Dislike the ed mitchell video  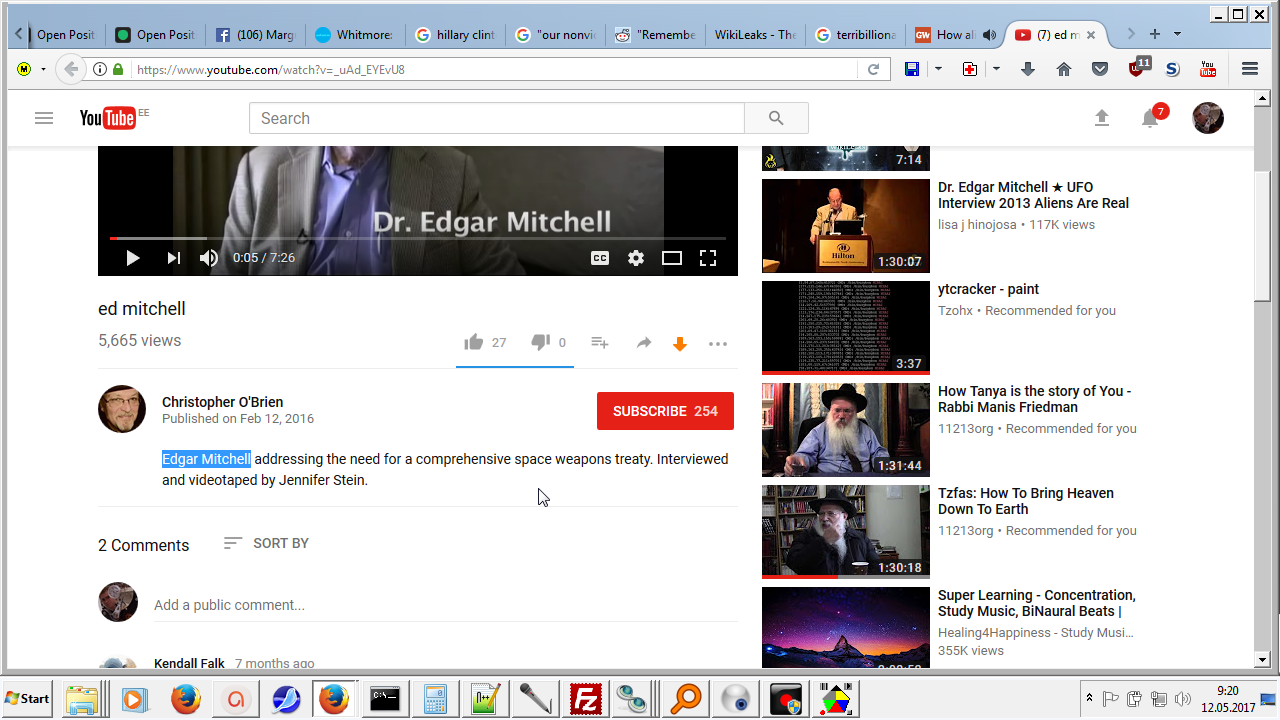[540, 343]
